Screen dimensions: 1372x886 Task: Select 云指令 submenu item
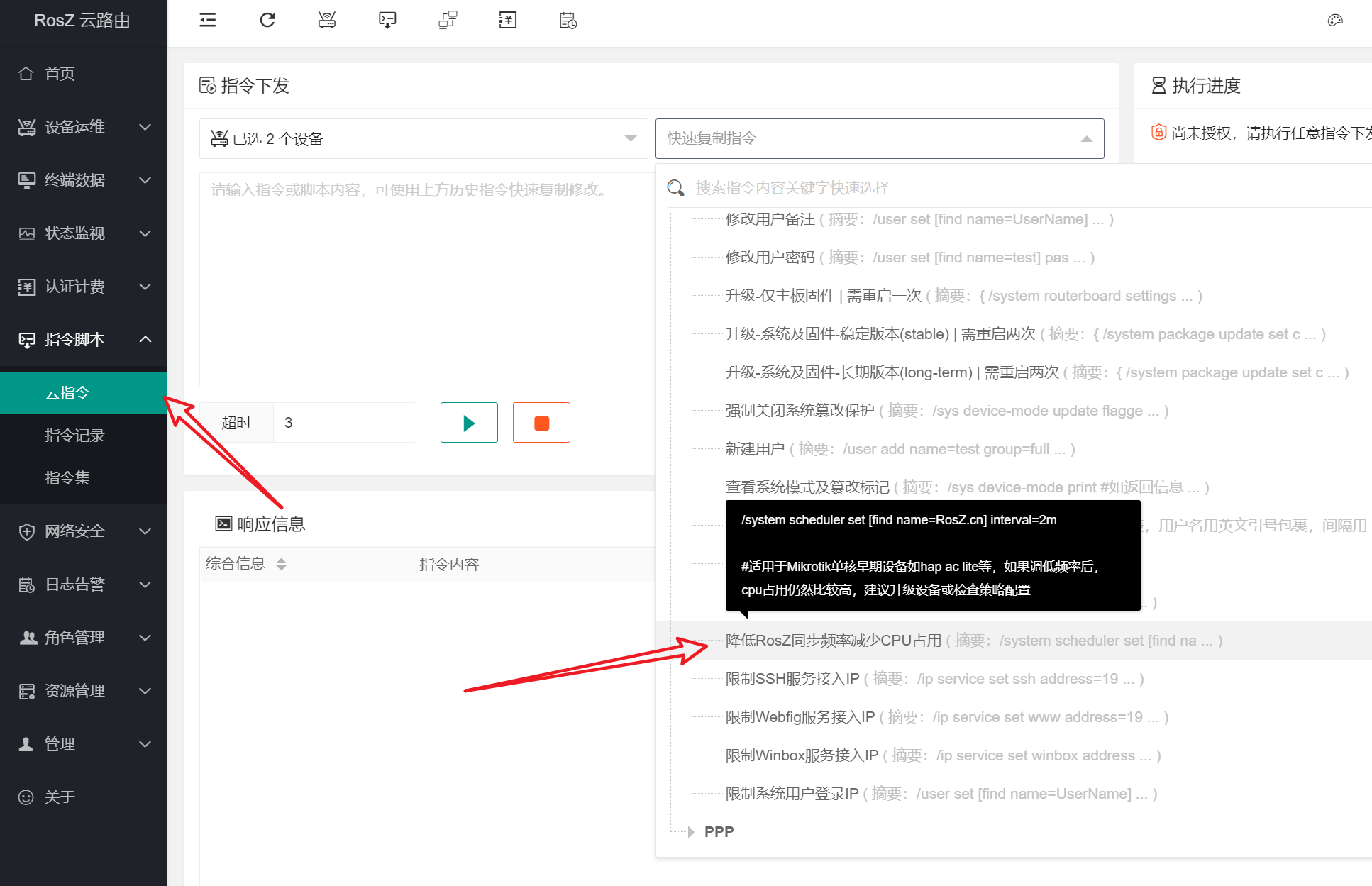pos(84,393)
